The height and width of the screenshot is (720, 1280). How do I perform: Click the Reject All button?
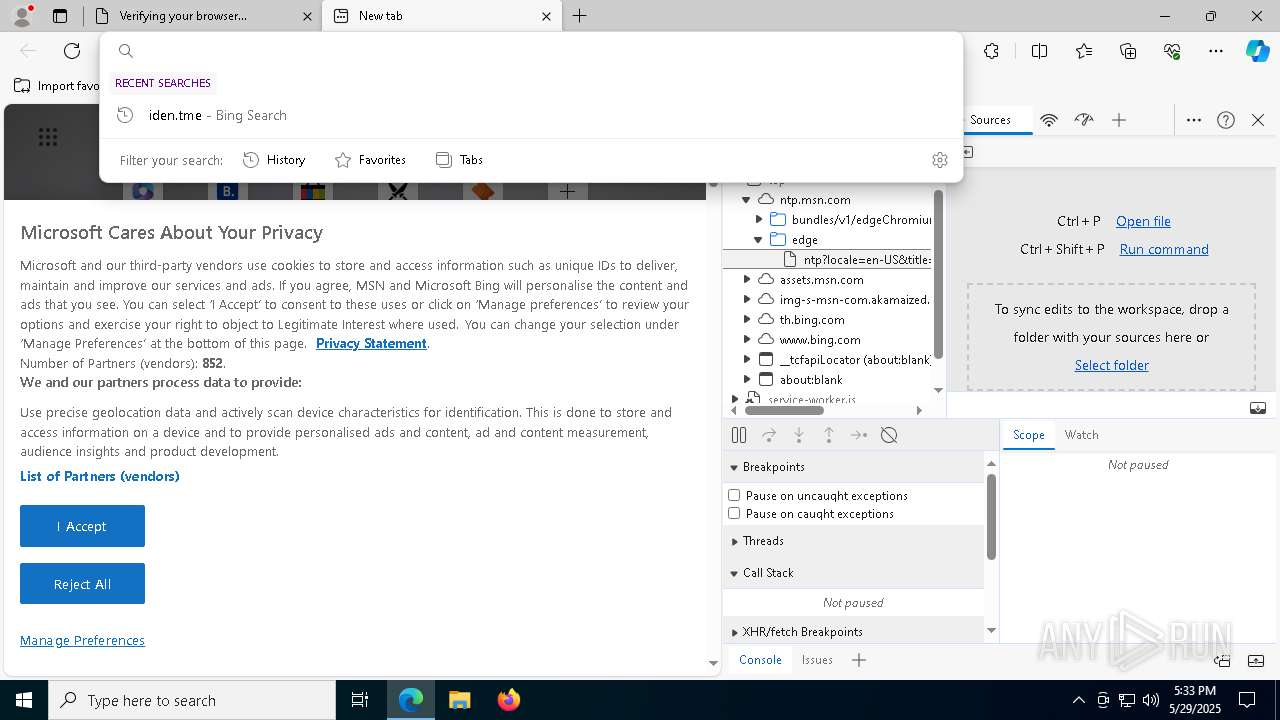pos(82,584)
